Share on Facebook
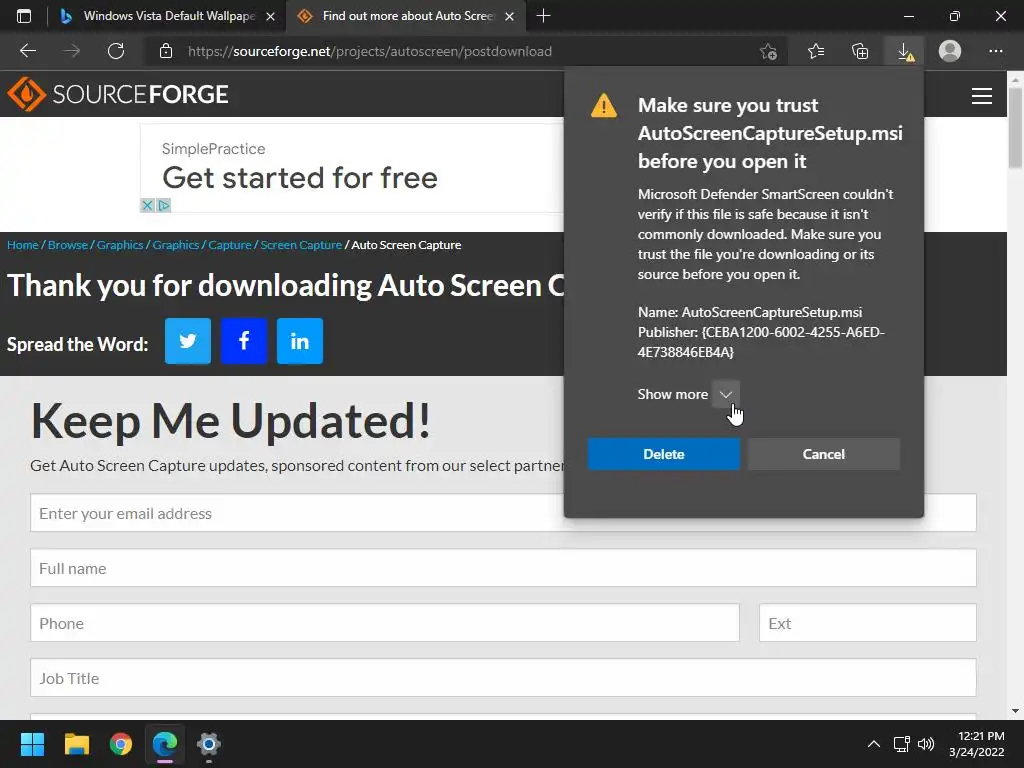The width and height of the screenshot is (1024, 768). [x=244, y=341]
